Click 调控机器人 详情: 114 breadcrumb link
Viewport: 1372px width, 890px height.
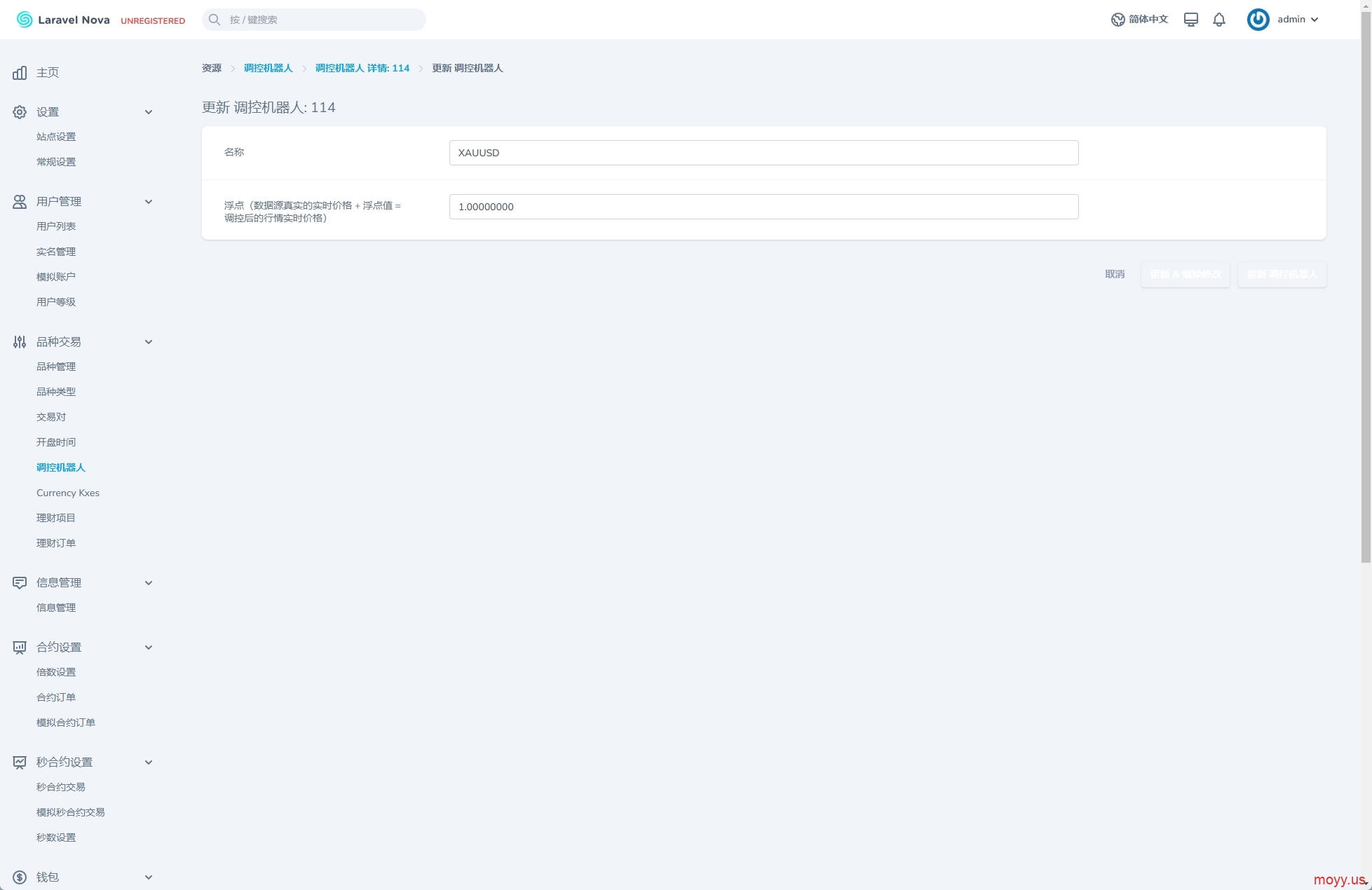(362, 68)
